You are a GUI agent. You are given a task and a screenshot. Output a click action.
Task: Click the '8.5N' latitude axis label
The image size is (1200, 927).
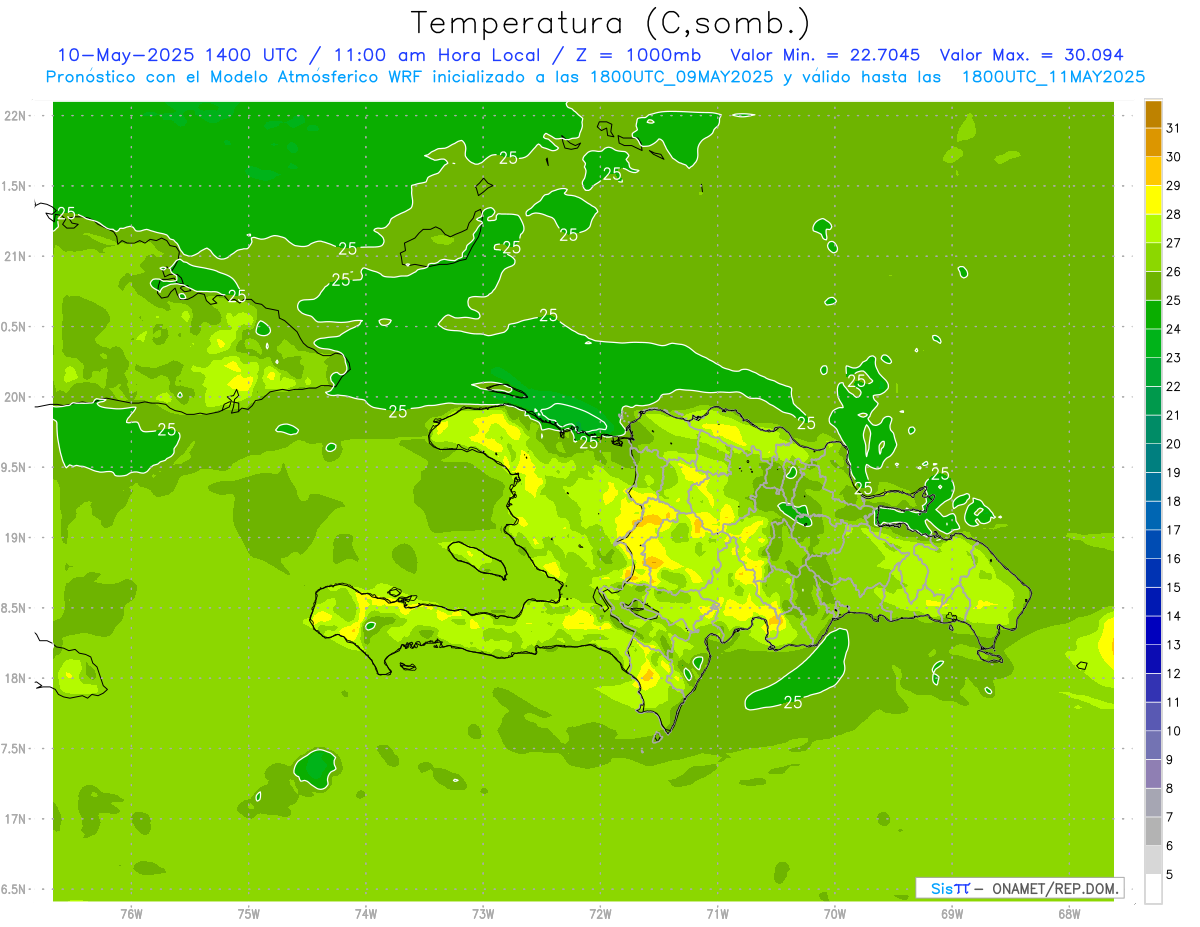click(15, 608)
